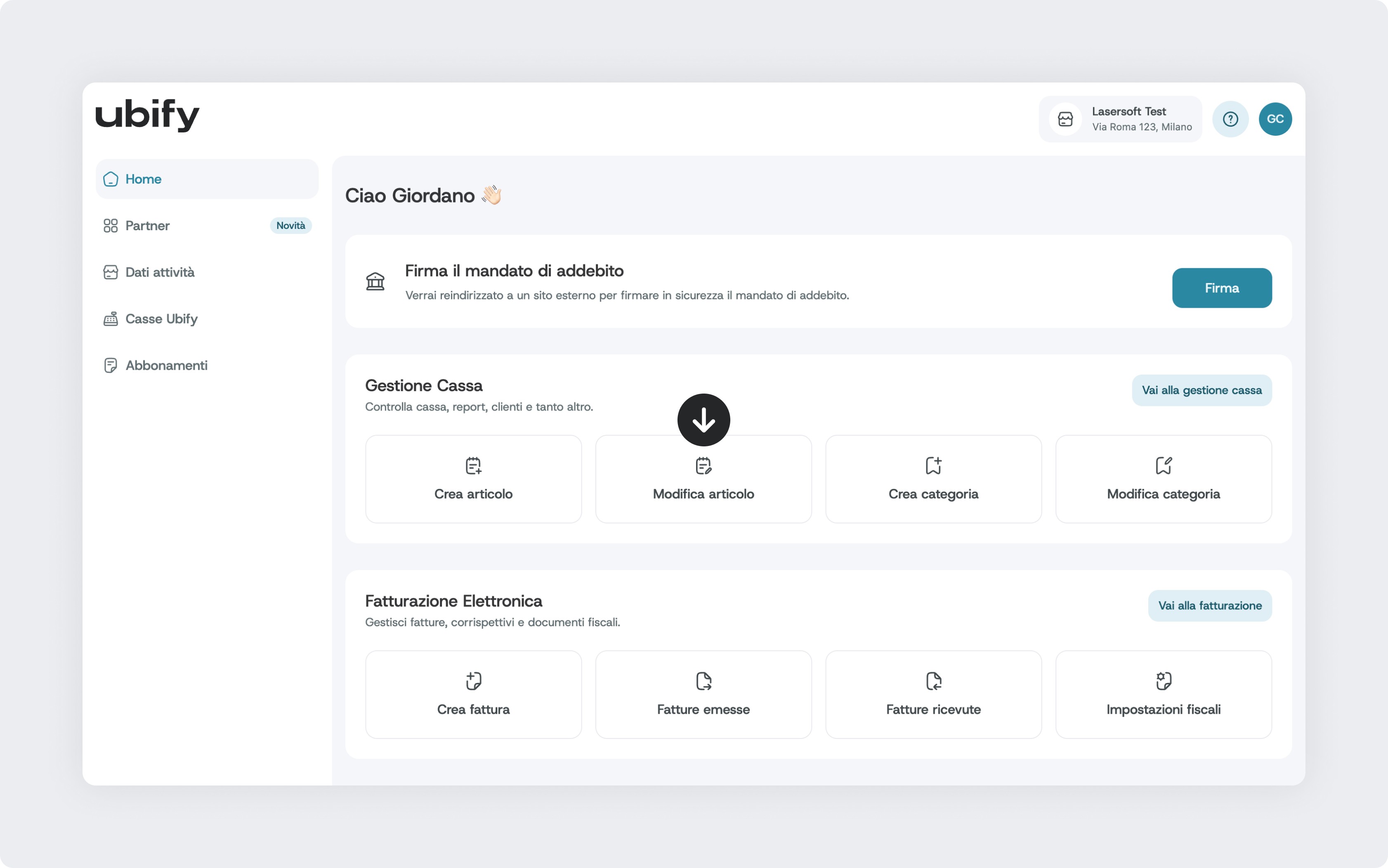Open the GC user avatar menu
The height and width of the screenshot is (868, 1388).
point(1275,119)
